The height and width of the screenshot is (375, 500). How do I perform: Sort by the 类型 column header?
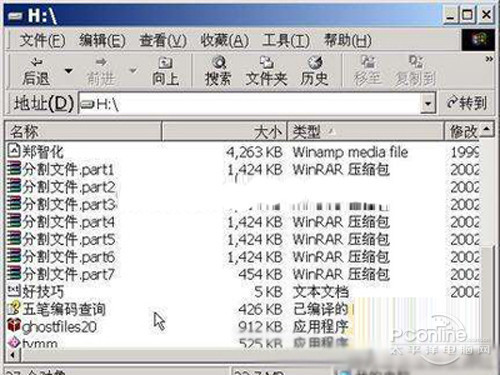365,132
